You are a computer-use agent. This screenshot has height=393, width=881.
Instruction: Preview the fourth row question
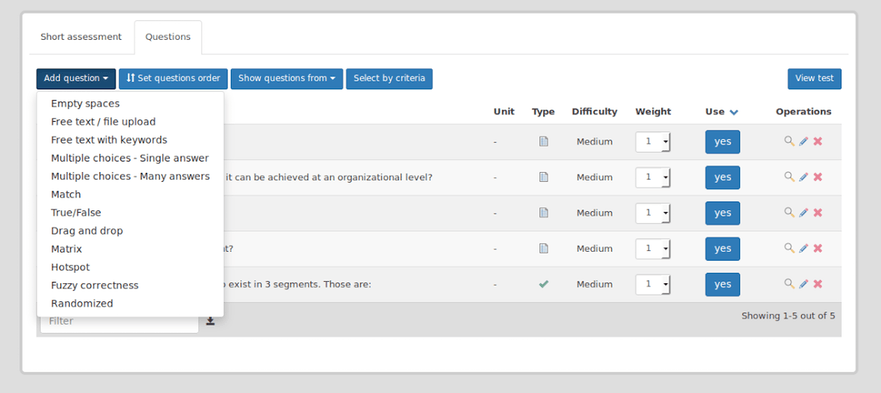[789, 248]
